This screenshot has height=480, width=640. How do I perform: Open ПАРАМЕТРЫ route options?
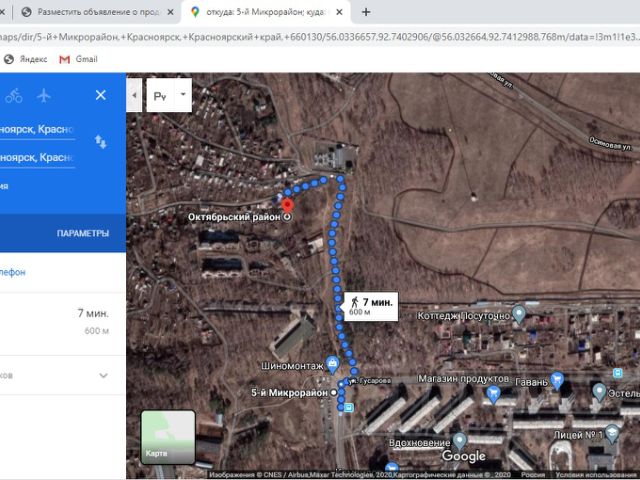pos(82,233)
